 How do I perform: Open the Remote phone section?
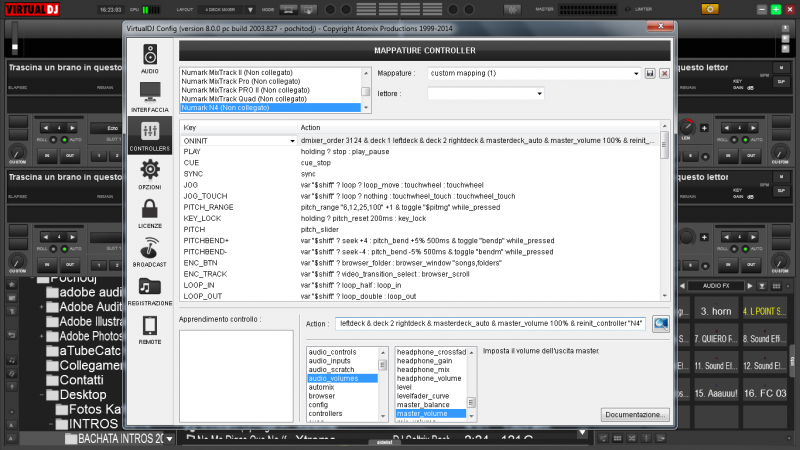click(x=149, y=329)
